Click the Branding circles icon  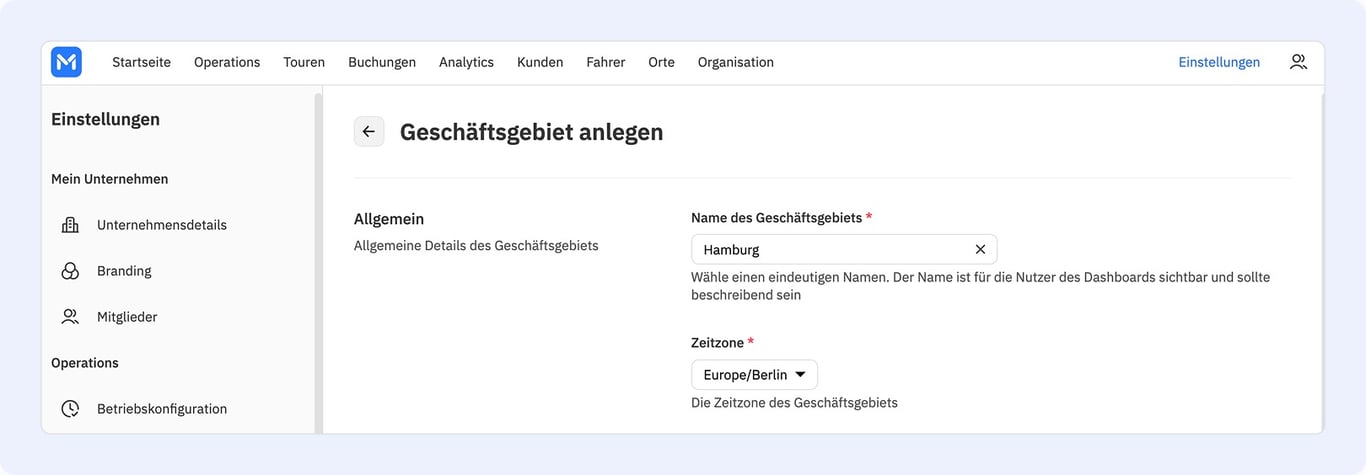[70, 271]
